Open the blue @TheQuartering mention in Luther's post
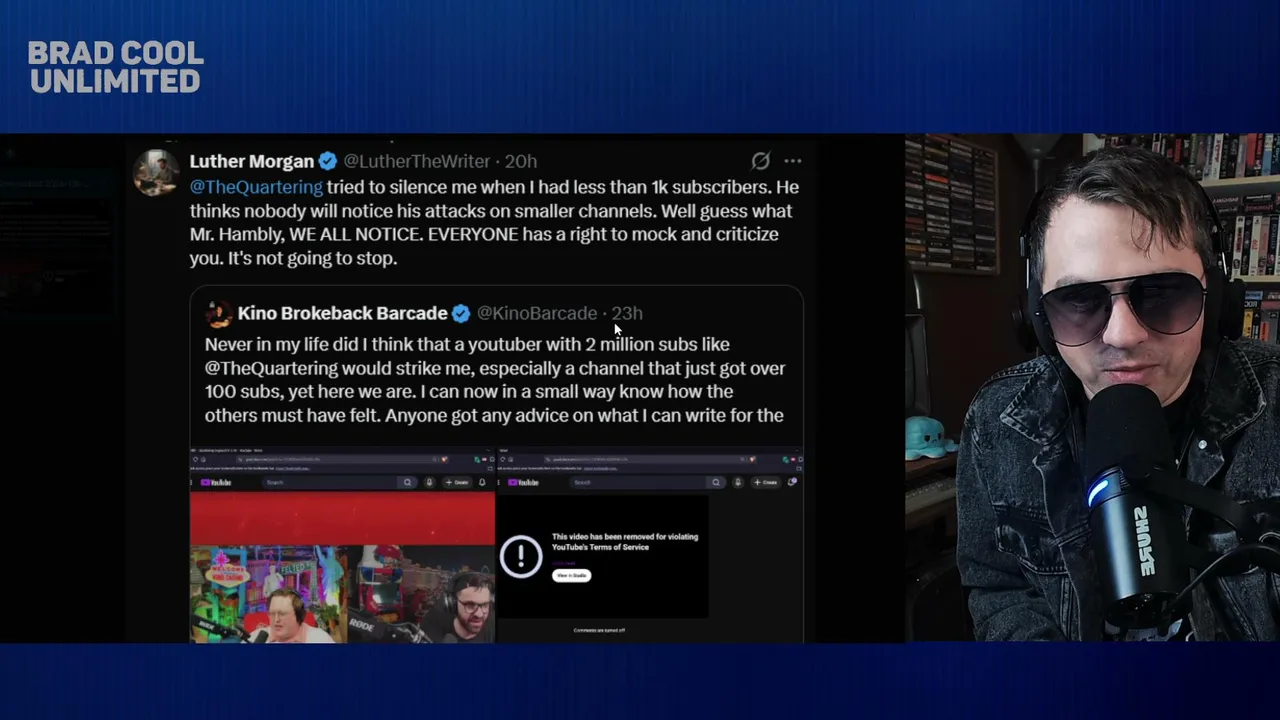Image resolution: width=1280 pixels, height=720 pixels. (256, 187)
